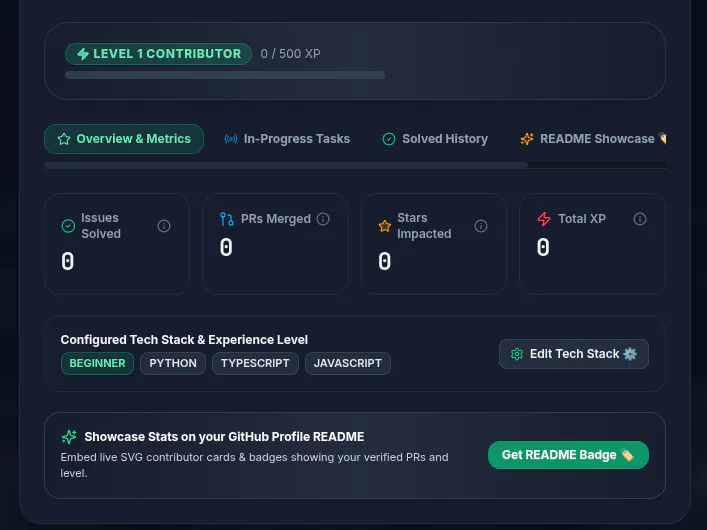The image size is (707, 530).
Task: Click the lightning bolt in Level 1 badge
Action: point(83,54)
